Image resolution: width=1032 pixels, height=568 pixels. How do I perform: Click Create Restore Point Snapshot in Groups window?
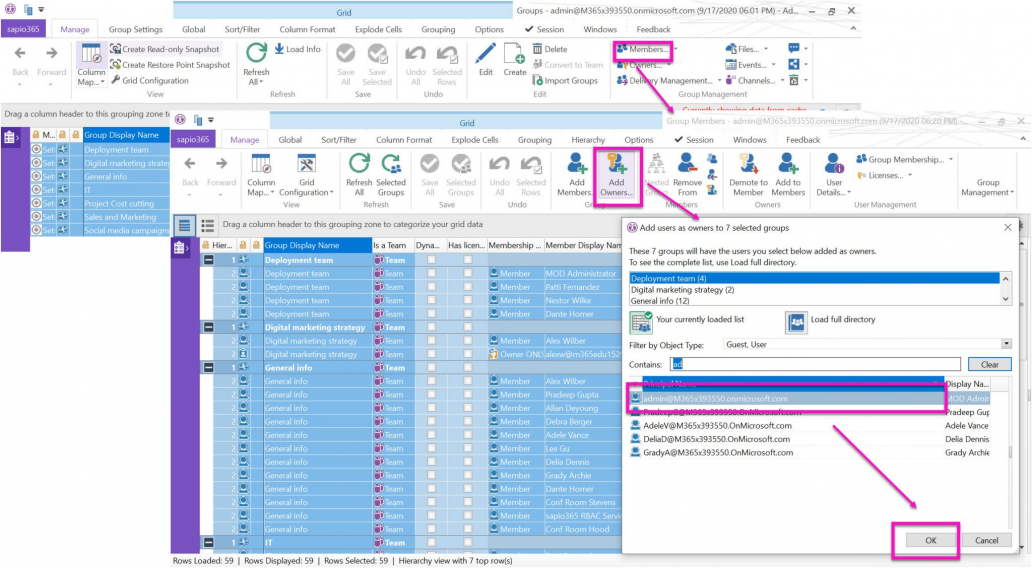pos(170,65)
